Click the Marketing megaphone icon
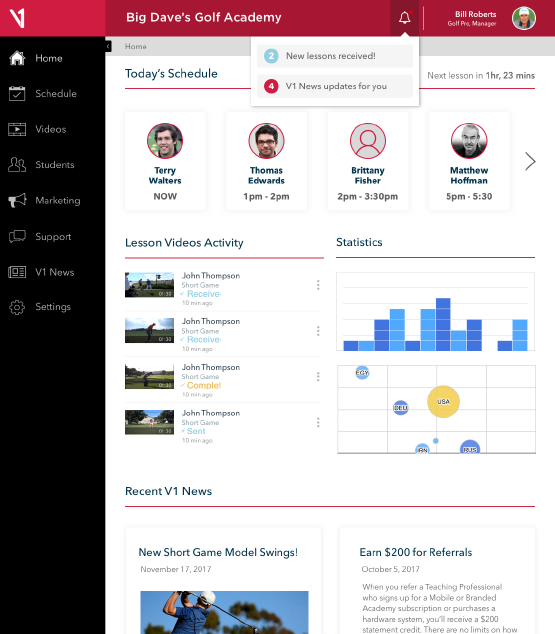The height and width of the screenshot is (634, 555). 17,200
